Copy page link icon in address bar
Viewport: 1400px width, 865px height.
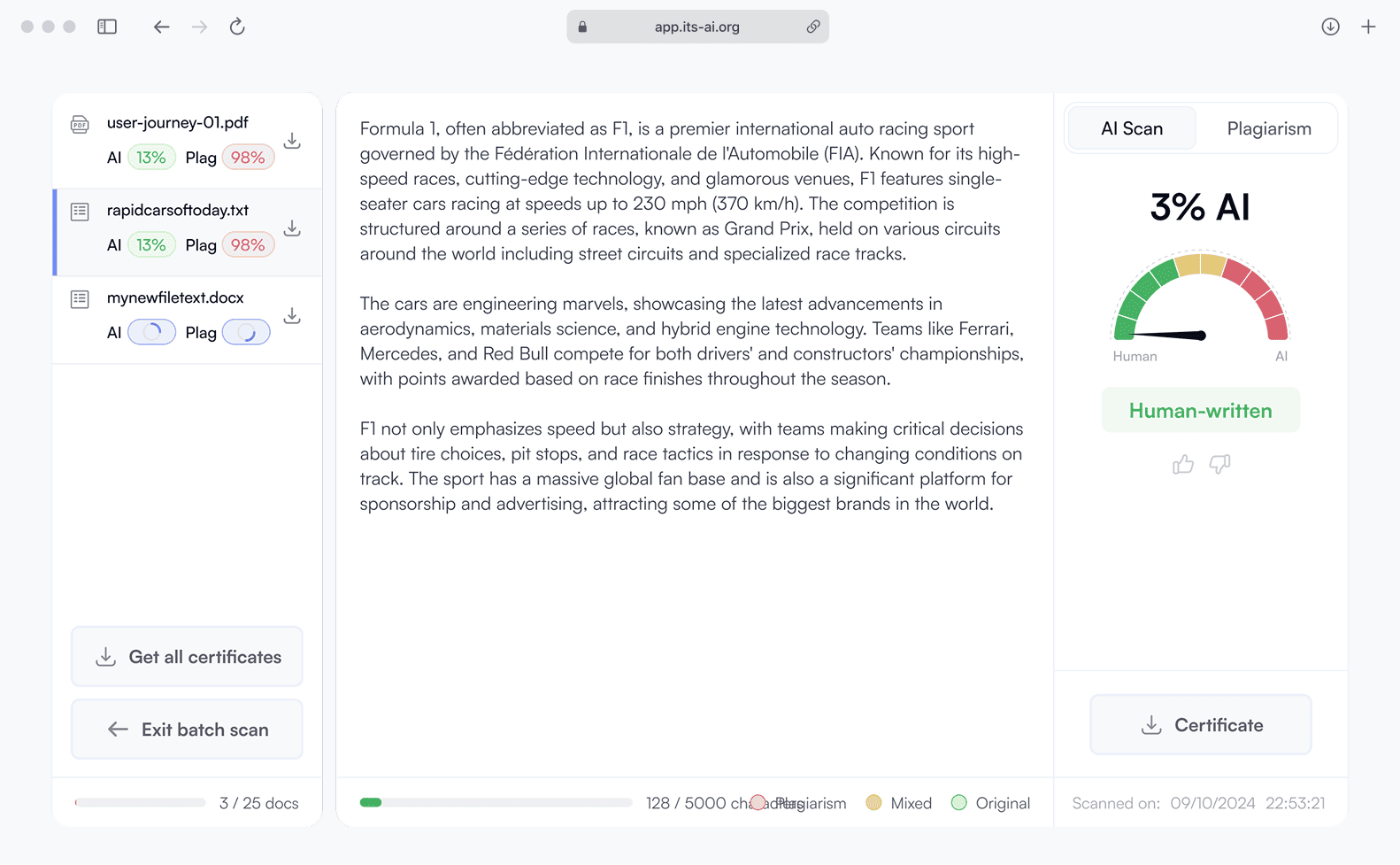click(x=812, y=27)
